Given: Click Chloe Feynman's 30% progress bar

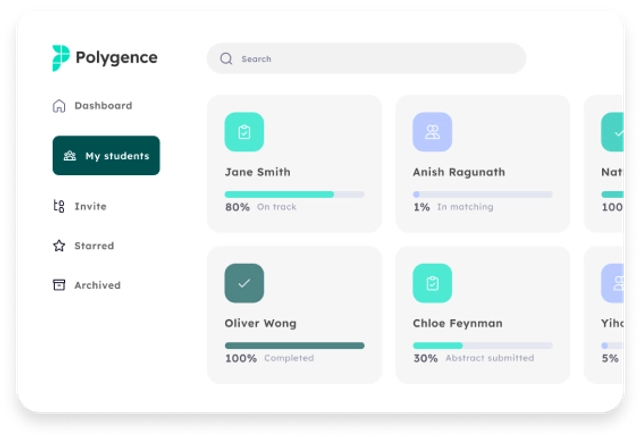Looking at the screenshot, I should pos(482,346).
